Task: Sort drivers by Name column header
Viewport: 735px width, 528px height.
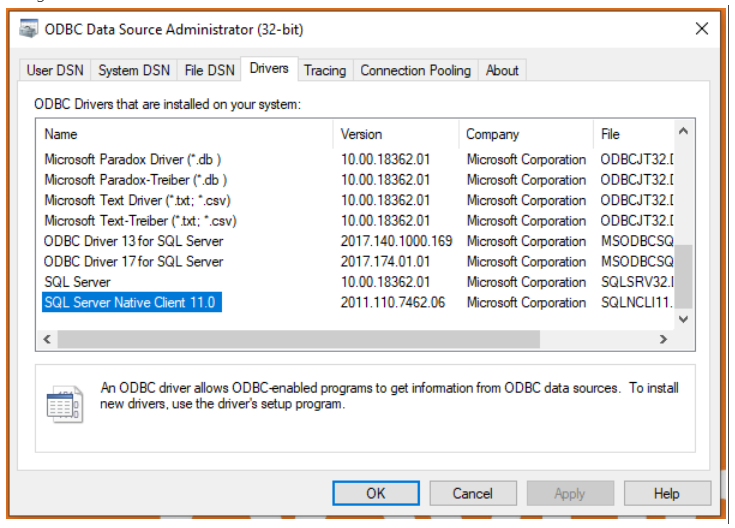Action: (185, 134)
